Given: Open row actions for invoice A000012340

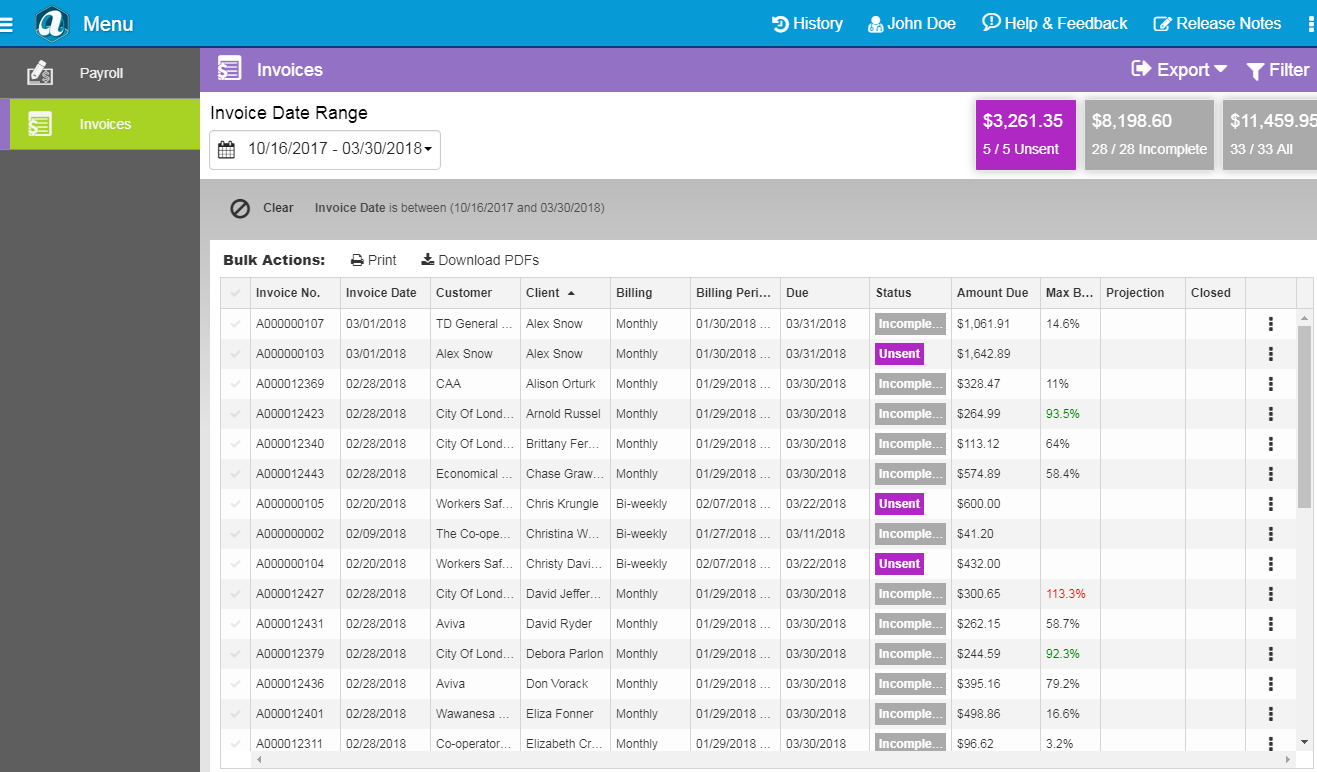Looking at the screenshot, I should (1270, 444).
